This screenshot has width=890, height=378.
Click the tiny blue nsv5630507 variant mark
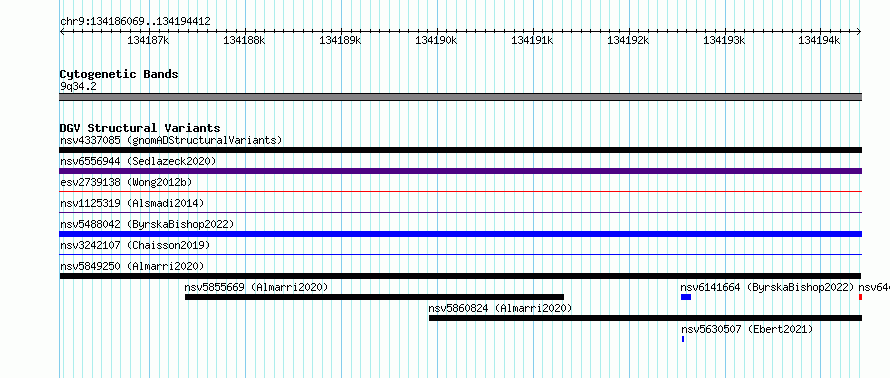coord(683,339)
